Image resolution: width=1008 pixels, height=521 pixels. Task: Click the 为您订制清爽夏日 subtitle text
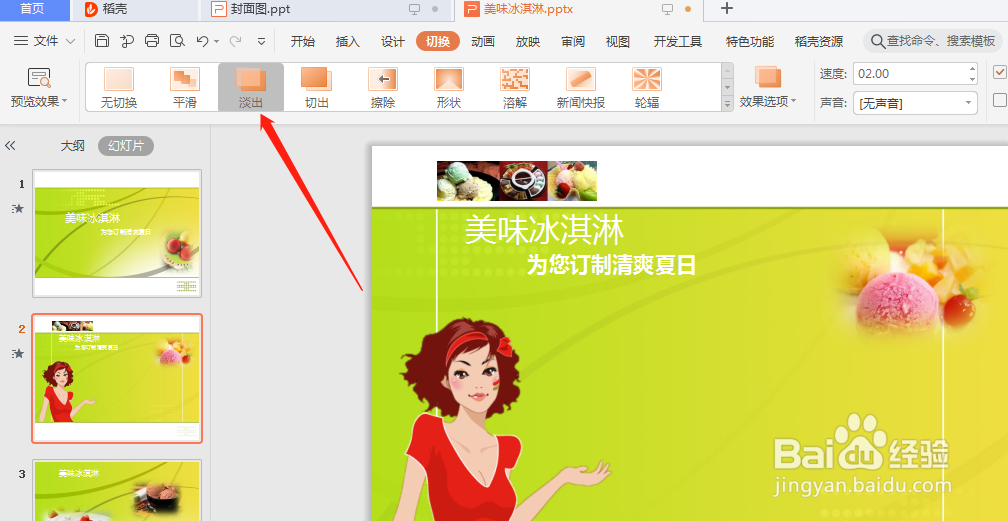611,264
